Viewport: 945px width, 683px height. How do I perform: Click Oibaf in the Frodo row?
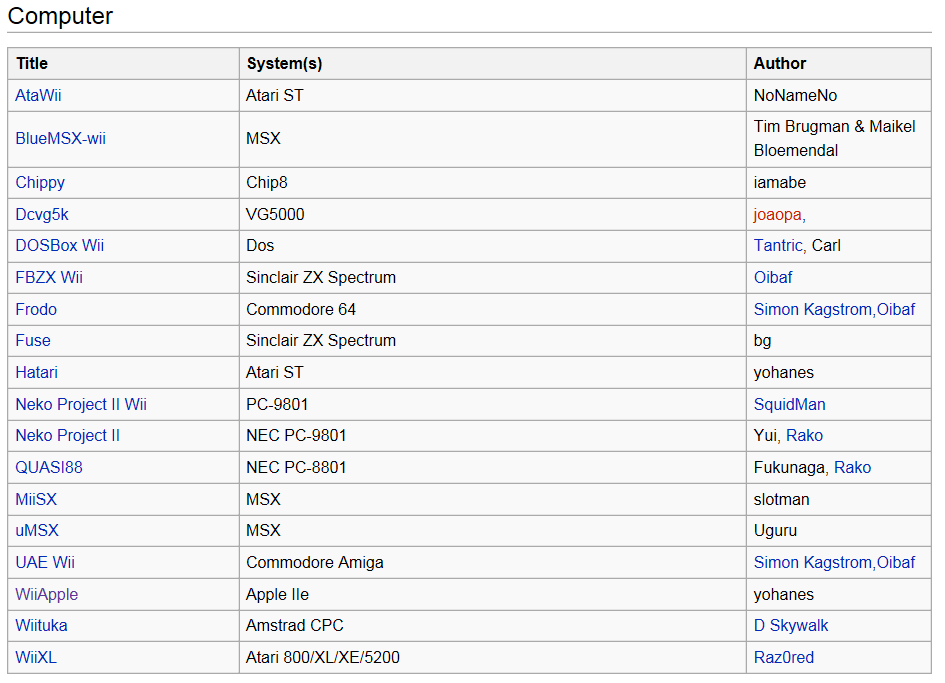coord(896,310)
